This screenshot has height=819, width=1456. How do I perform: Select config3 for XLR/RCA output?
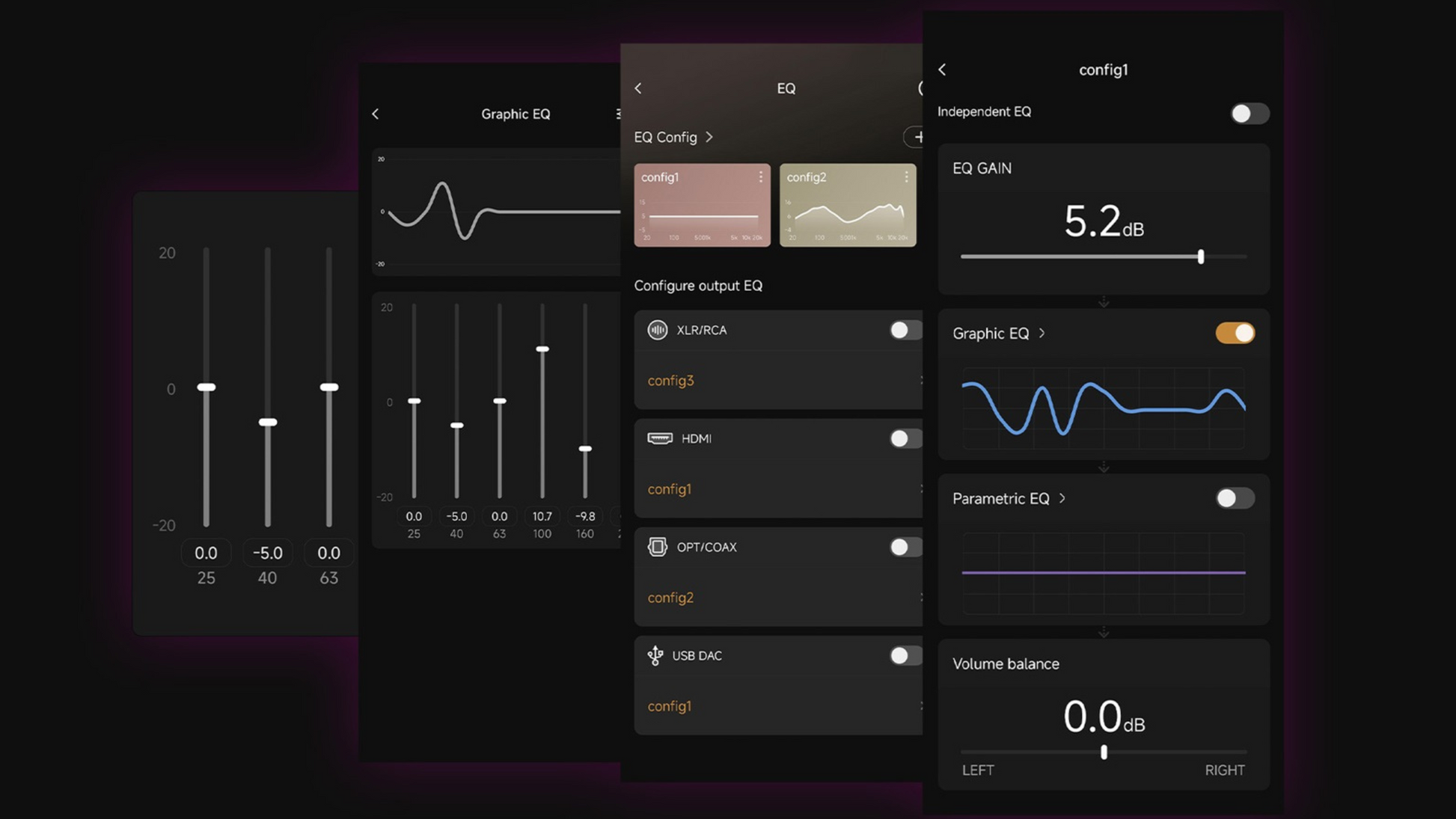[x=778, y=381]
